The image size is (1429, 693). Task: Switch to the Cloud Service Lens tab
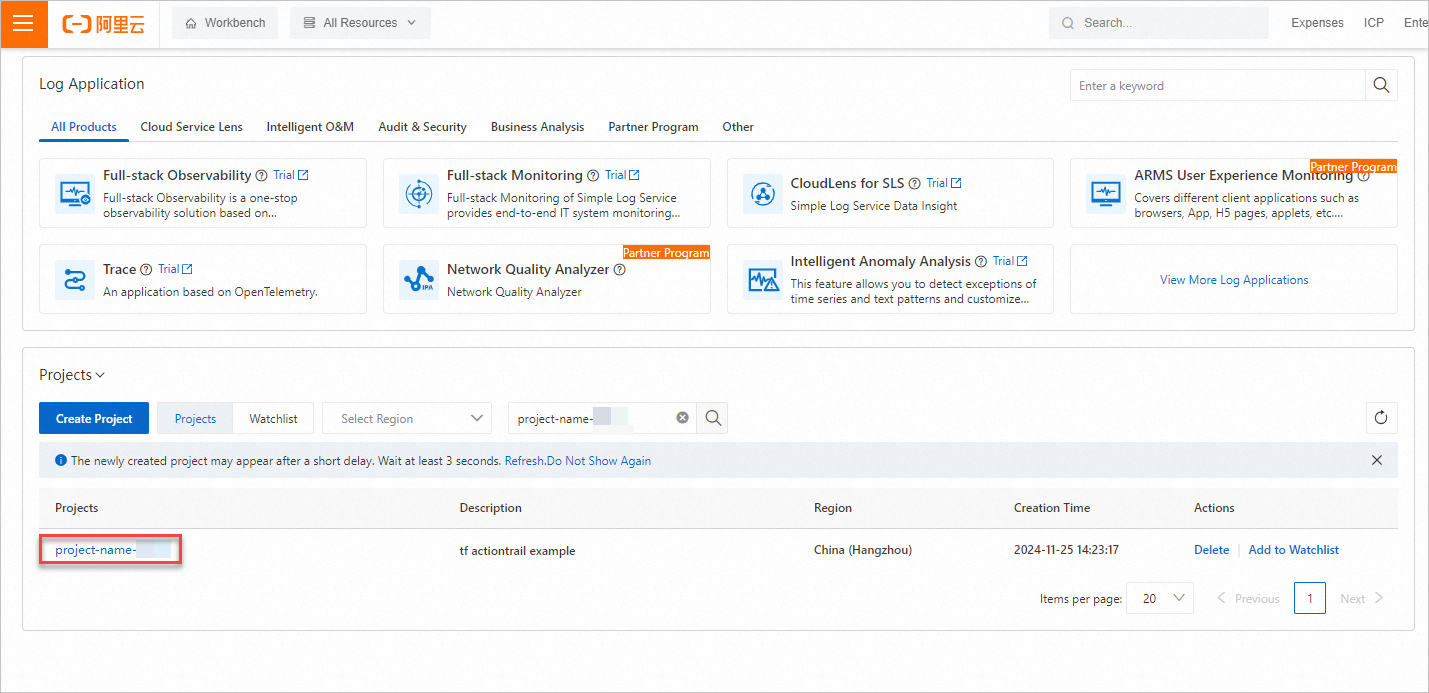(191, 127)
